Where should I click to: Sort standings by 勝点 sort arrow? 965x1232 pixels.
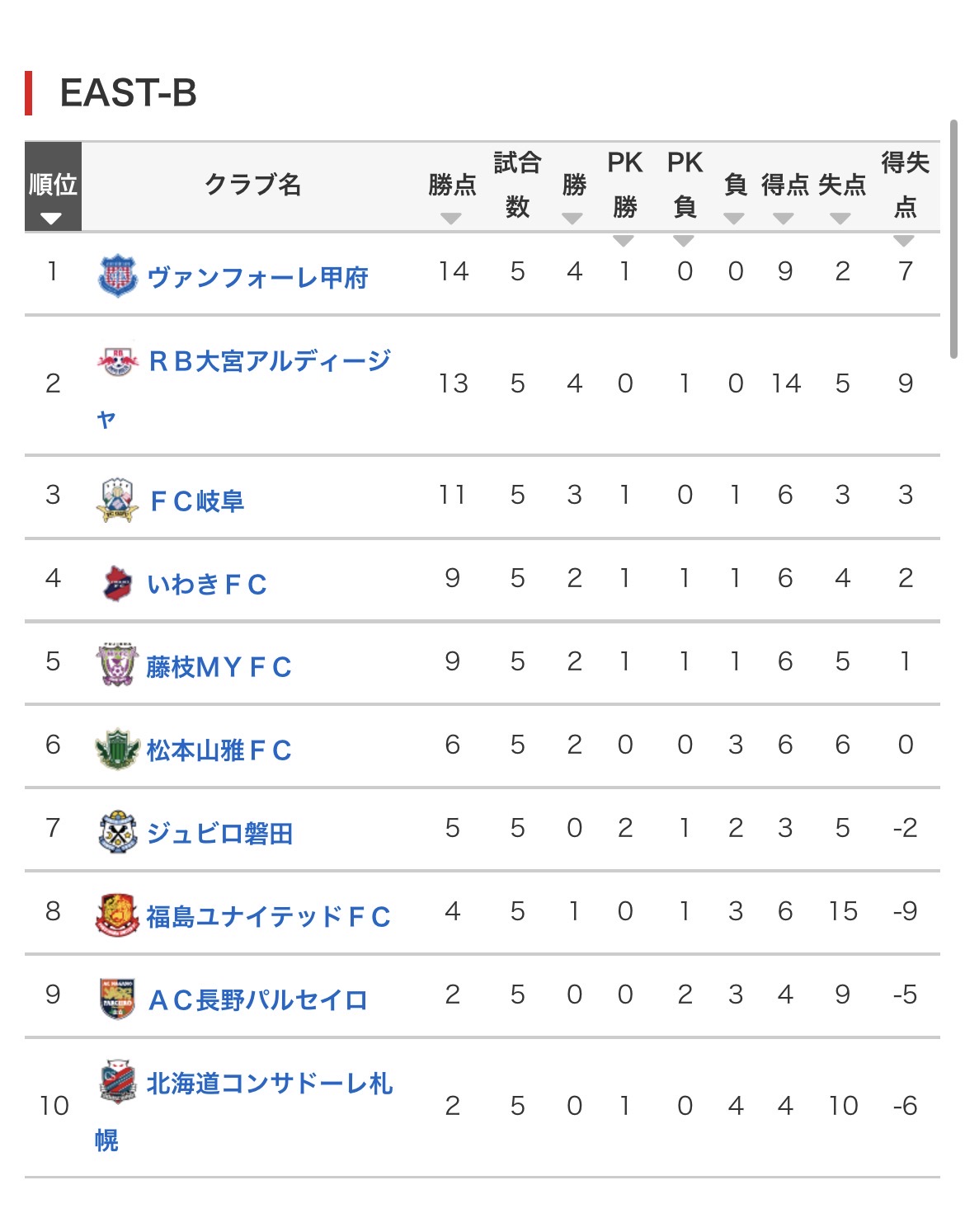(x=450, y=219)
